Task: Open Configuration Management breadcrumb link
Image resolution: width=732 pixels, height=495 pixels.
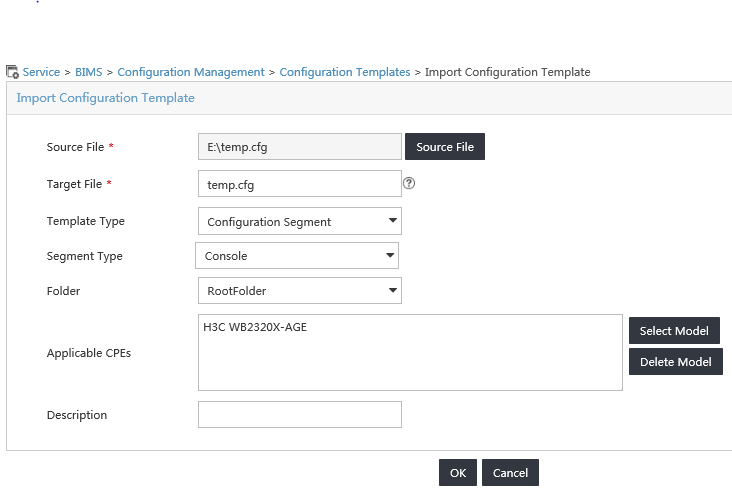Action: click(x=190, y=72)
